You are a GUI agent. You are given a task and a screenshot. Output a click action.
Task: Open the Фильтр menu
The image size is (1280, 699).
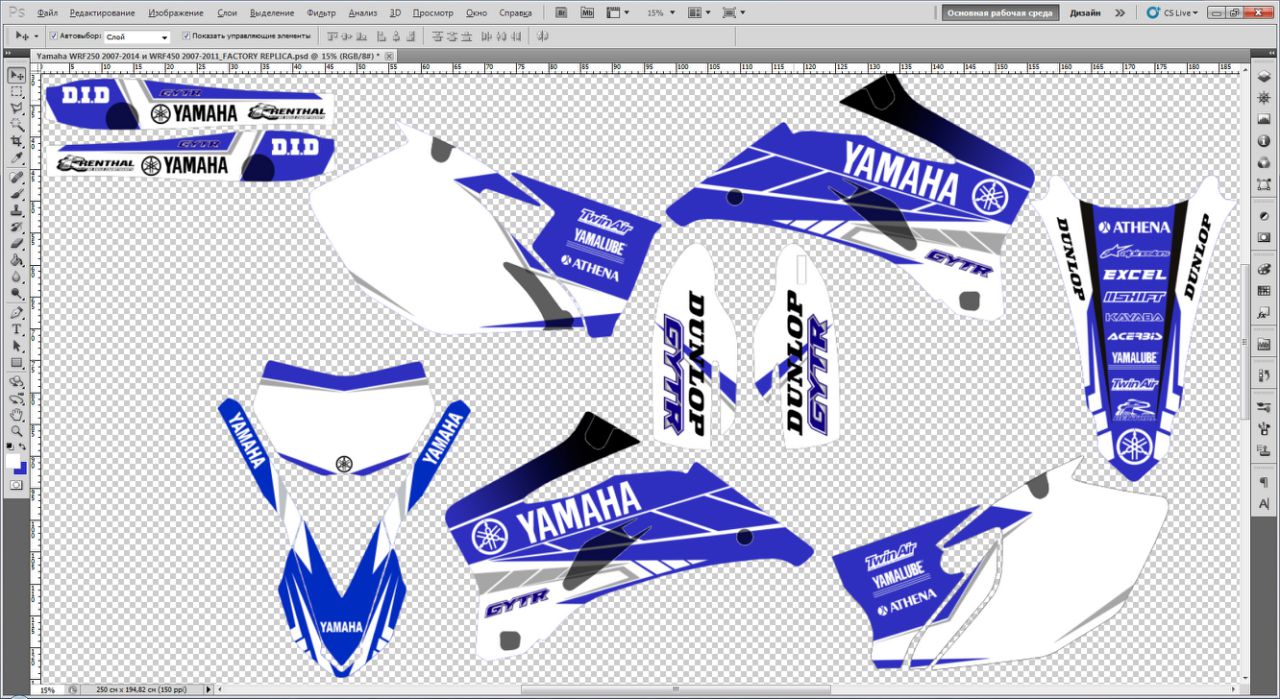click(x=321, y=13)
